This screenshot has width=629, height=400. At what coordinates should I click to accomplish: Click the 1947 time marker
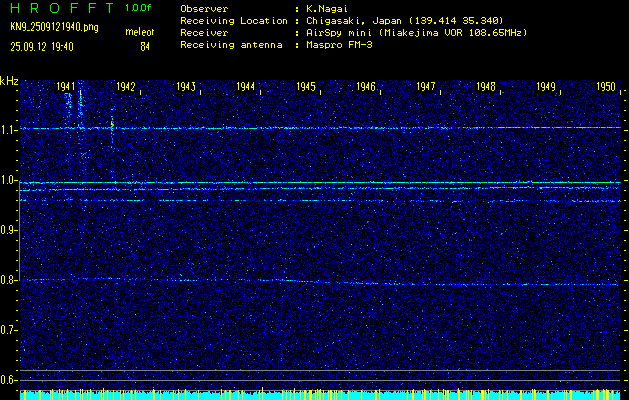point(426,87)
